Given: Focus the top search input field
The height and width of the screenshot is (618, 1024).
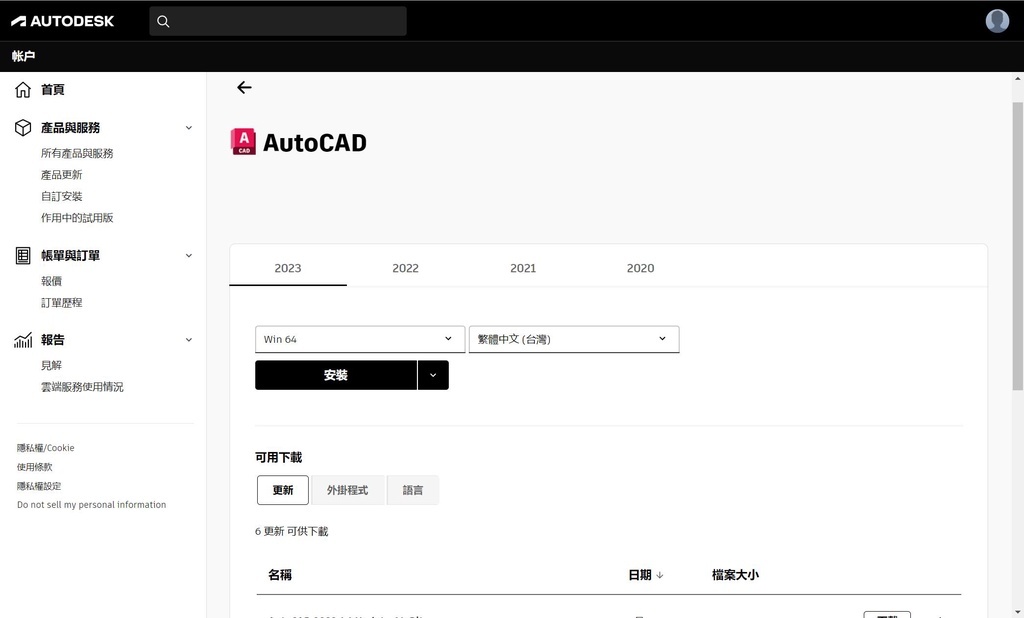Looking at the screenshot, I should tap(278, 22).
